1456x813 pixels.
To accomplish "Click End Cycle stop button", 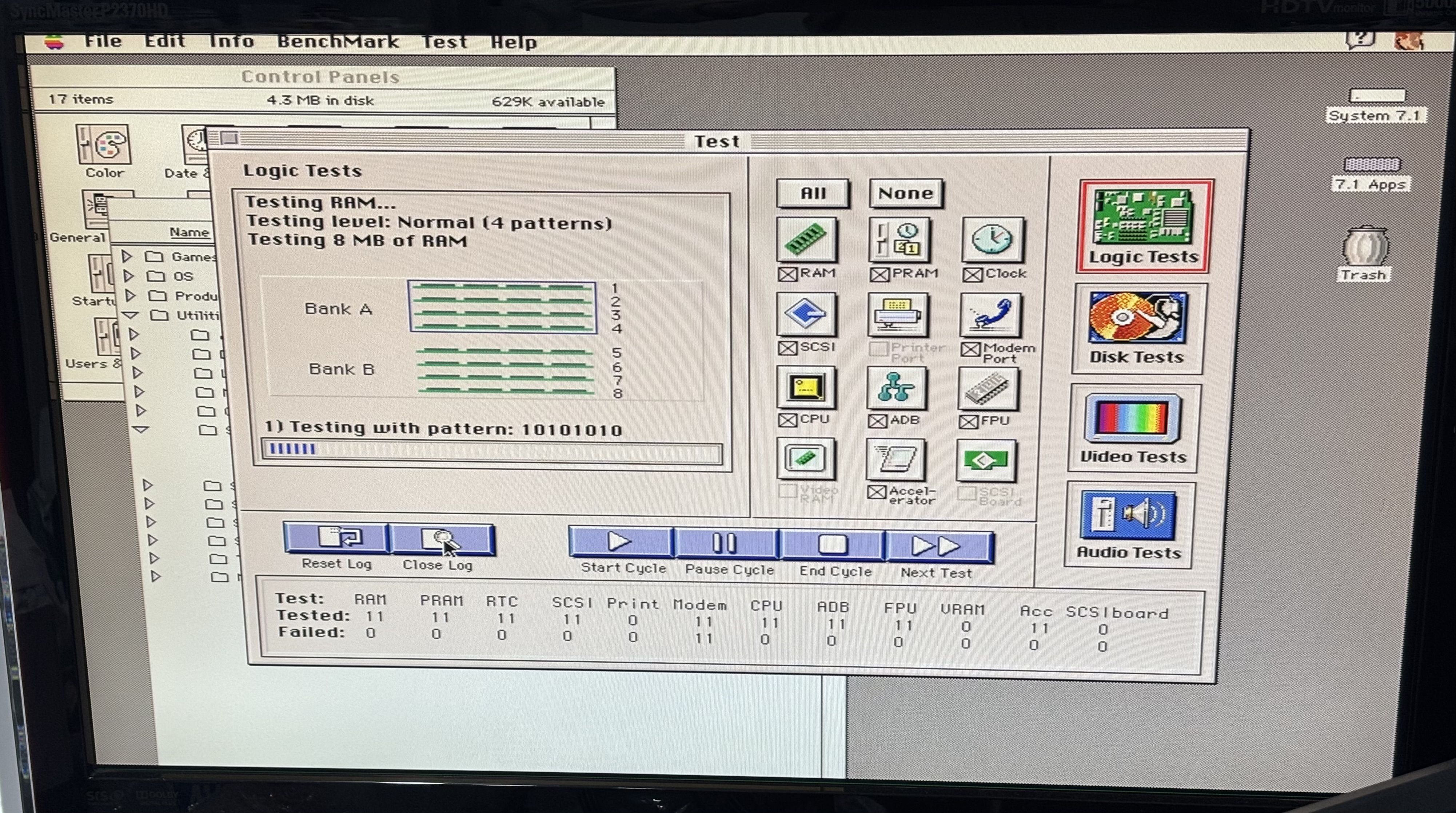I will click(x=832, y=545).
